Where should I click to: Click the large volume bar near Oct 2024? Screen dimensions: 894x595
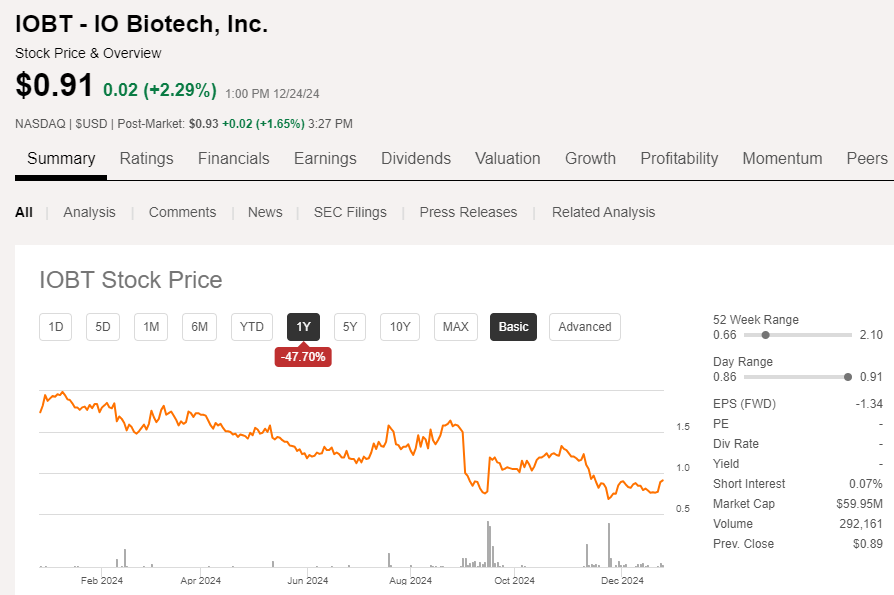[x=488, y=545]
